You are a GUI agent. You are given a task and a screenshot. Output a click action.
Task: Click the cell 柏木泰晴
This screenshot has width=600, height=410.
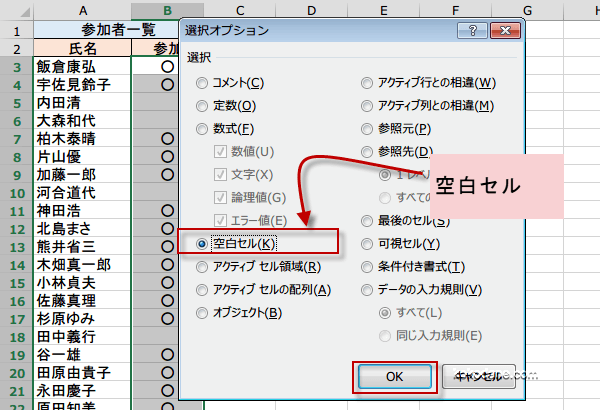click(82, 139)
